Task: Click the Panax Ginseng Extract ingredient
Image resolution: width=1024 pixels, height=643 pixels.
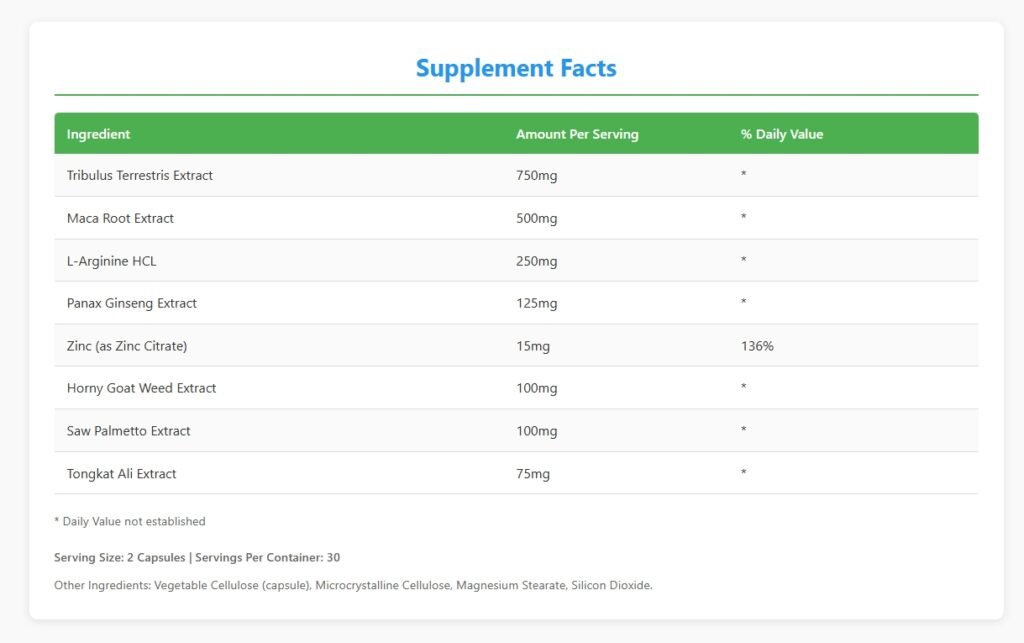Action: click(x=132, y=303)
